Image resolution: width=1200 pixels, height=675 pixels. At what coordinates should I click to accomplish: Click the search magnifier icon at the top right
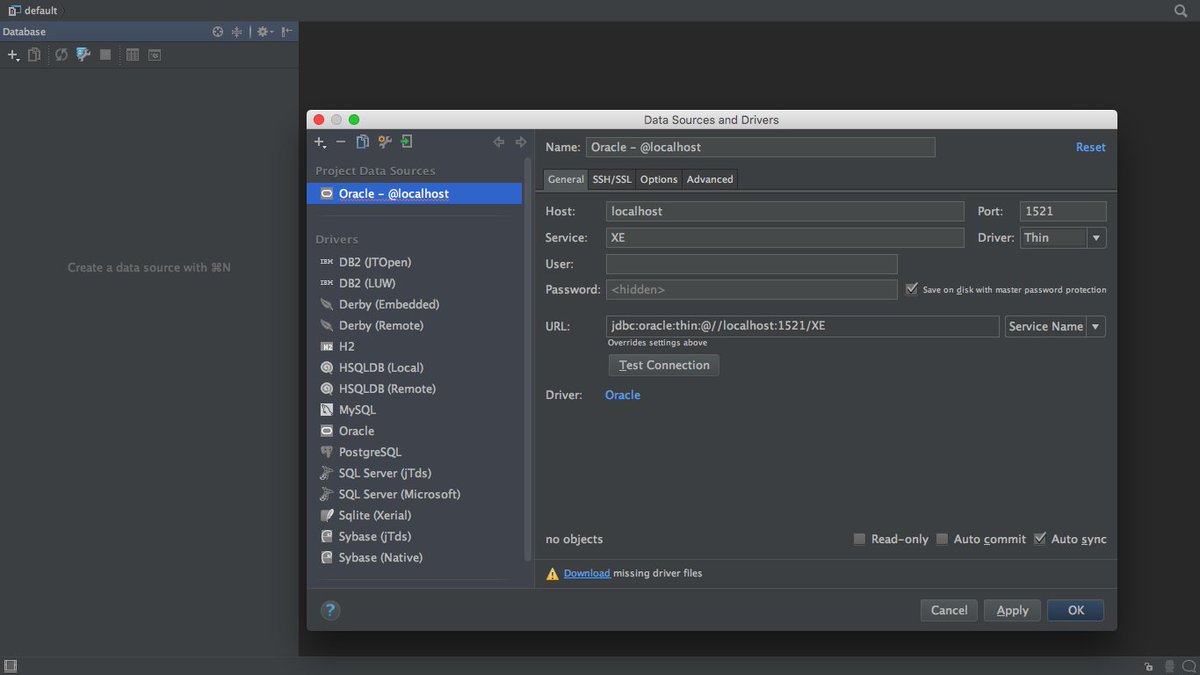click(1181, 10)
